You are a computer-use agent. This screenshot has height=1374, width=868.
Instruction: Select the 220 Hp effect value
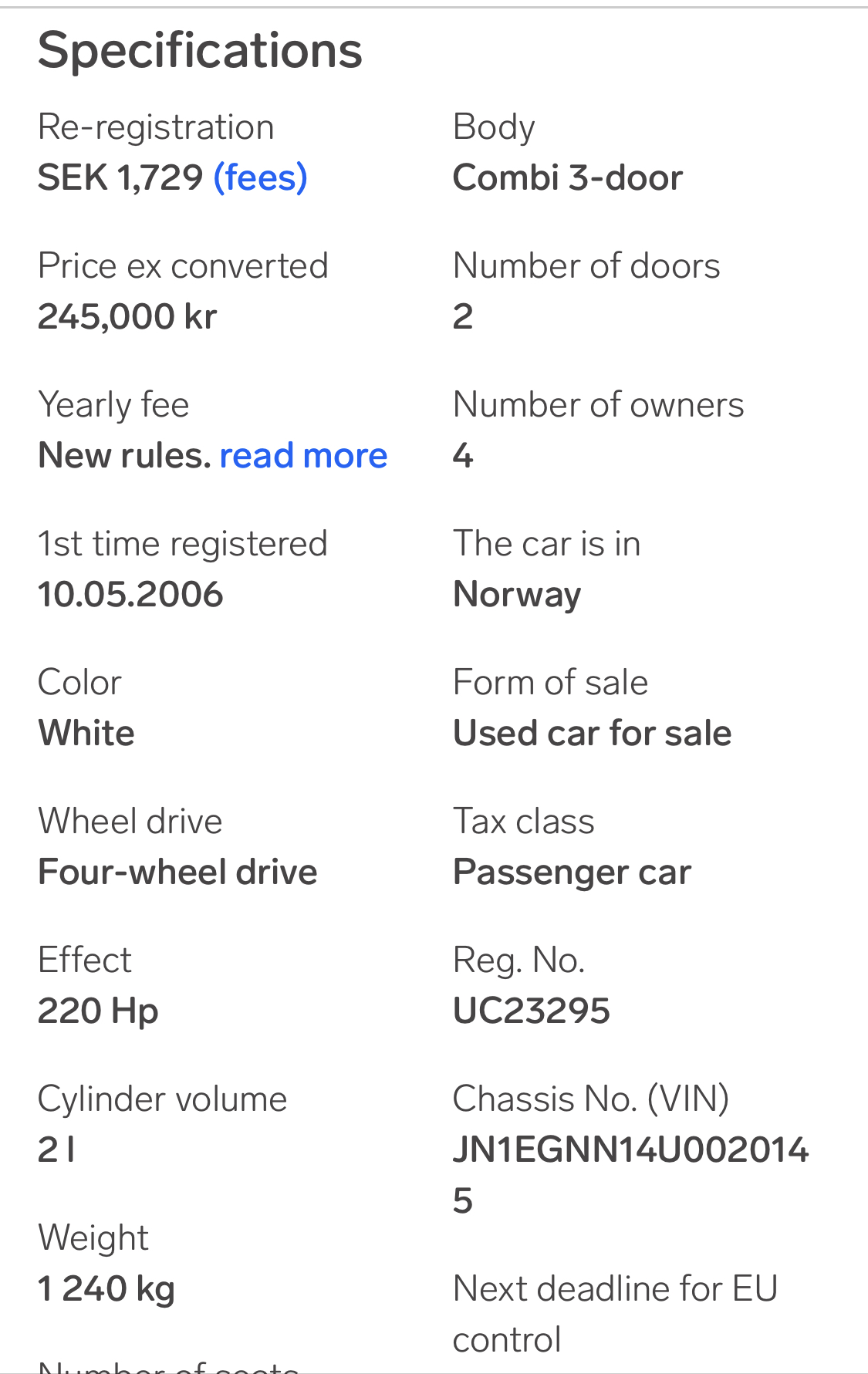98,1011
